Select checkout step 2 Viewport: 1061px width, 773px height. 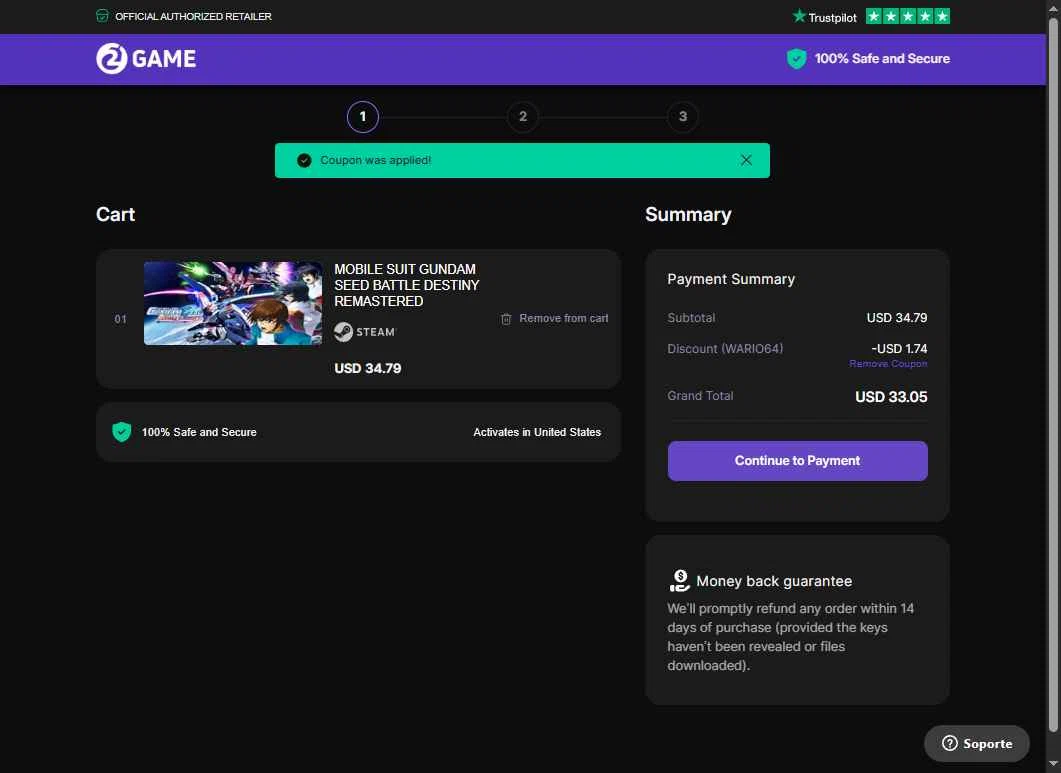pos(522,116)
